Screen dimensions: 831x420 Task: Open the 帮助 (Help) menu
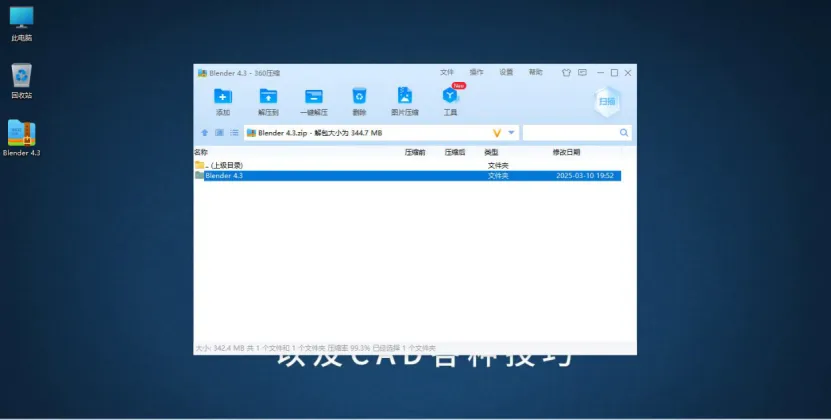click(x=536, y=72)
